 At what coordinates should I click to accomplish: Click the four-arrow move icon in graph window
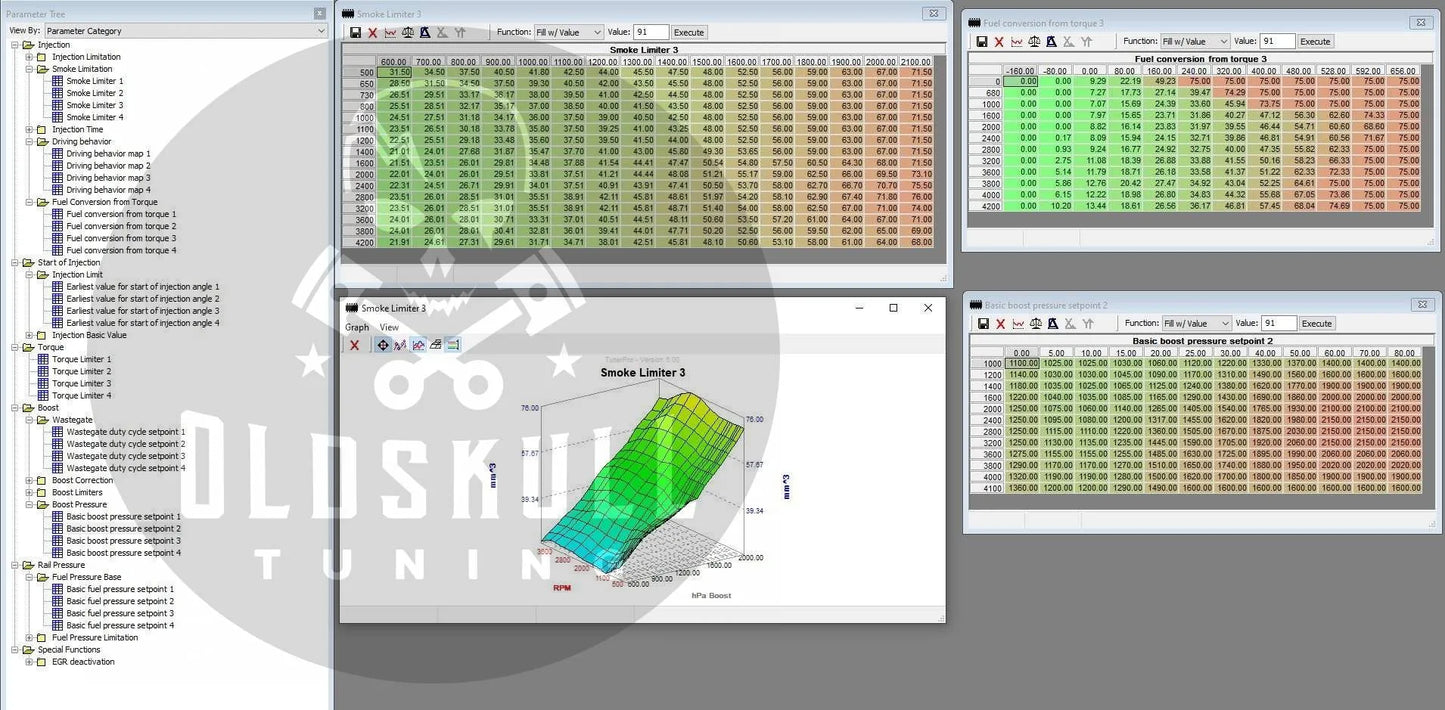[382, 345]
